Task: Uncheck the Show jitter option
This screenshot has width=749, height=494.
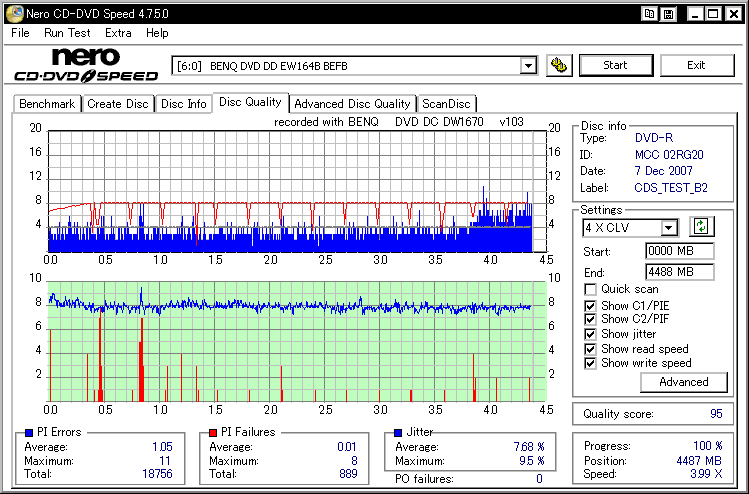Action: (590, 334)
